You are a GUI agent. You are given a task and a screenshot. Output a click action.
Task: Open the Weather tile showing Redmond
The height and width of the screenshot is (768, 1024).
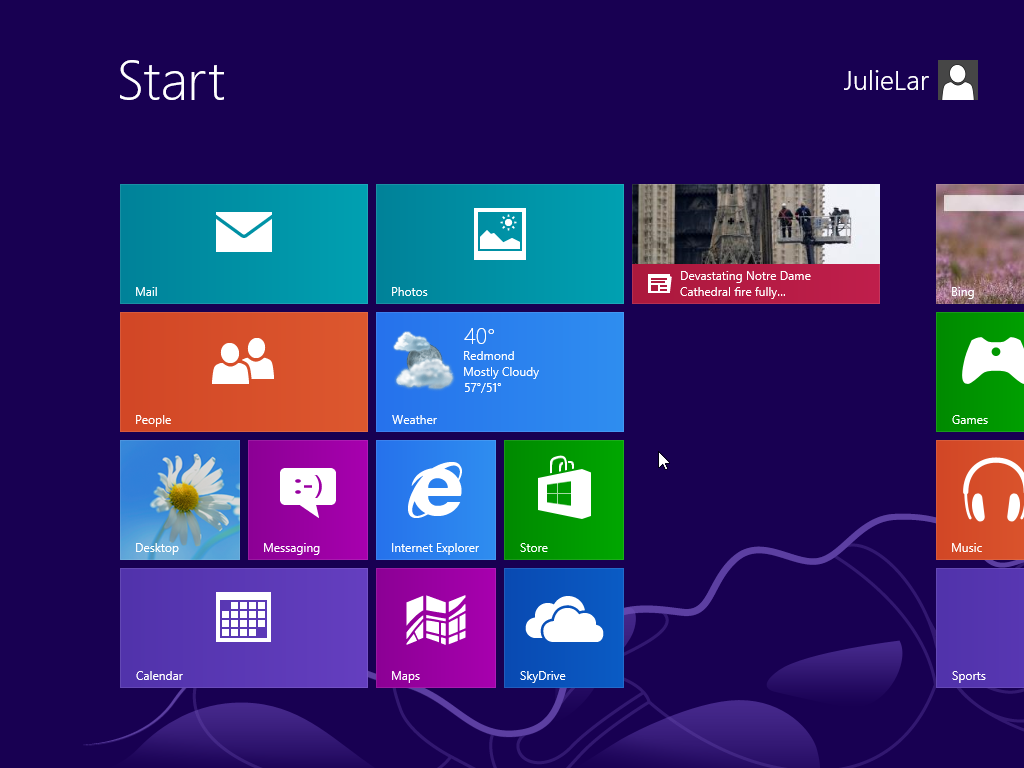tap(500, 372)
